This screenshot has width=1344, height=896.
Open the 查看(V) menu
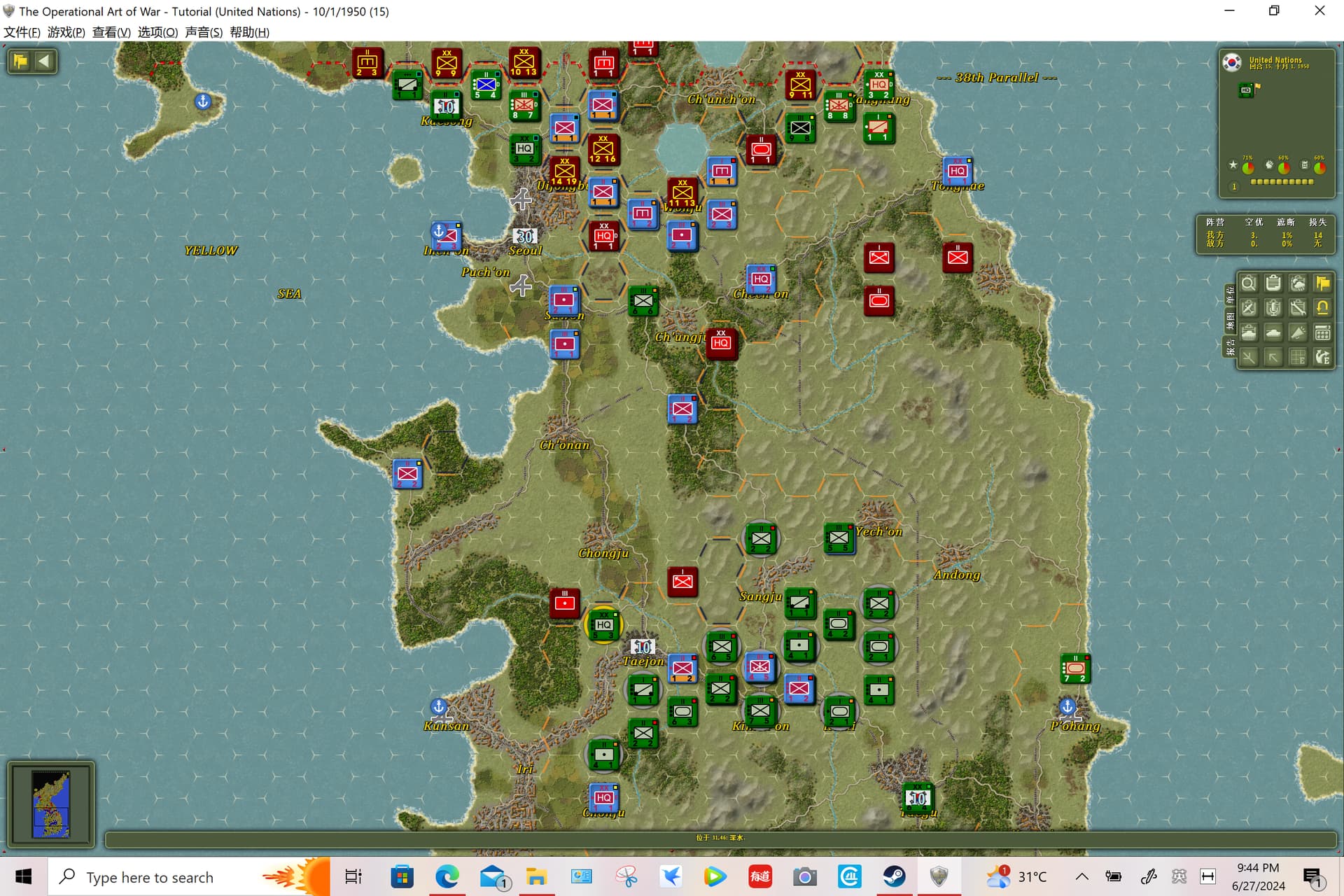(111, 32)
